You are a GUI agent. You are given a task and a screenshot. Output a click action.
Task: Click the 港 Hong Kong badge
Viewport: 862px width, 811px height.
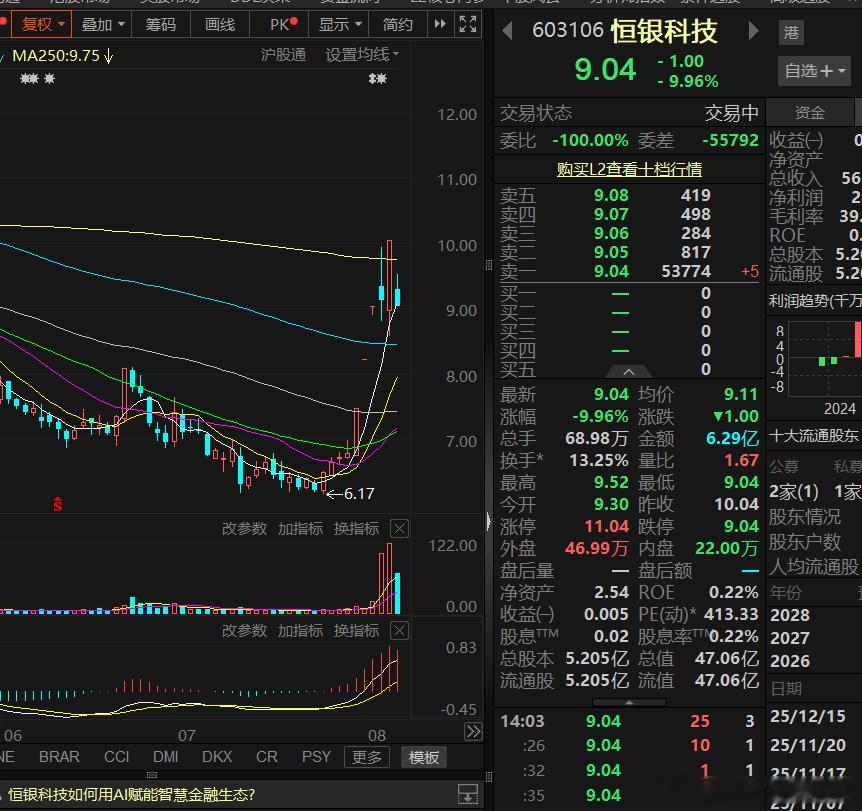[x=791, y=32]
